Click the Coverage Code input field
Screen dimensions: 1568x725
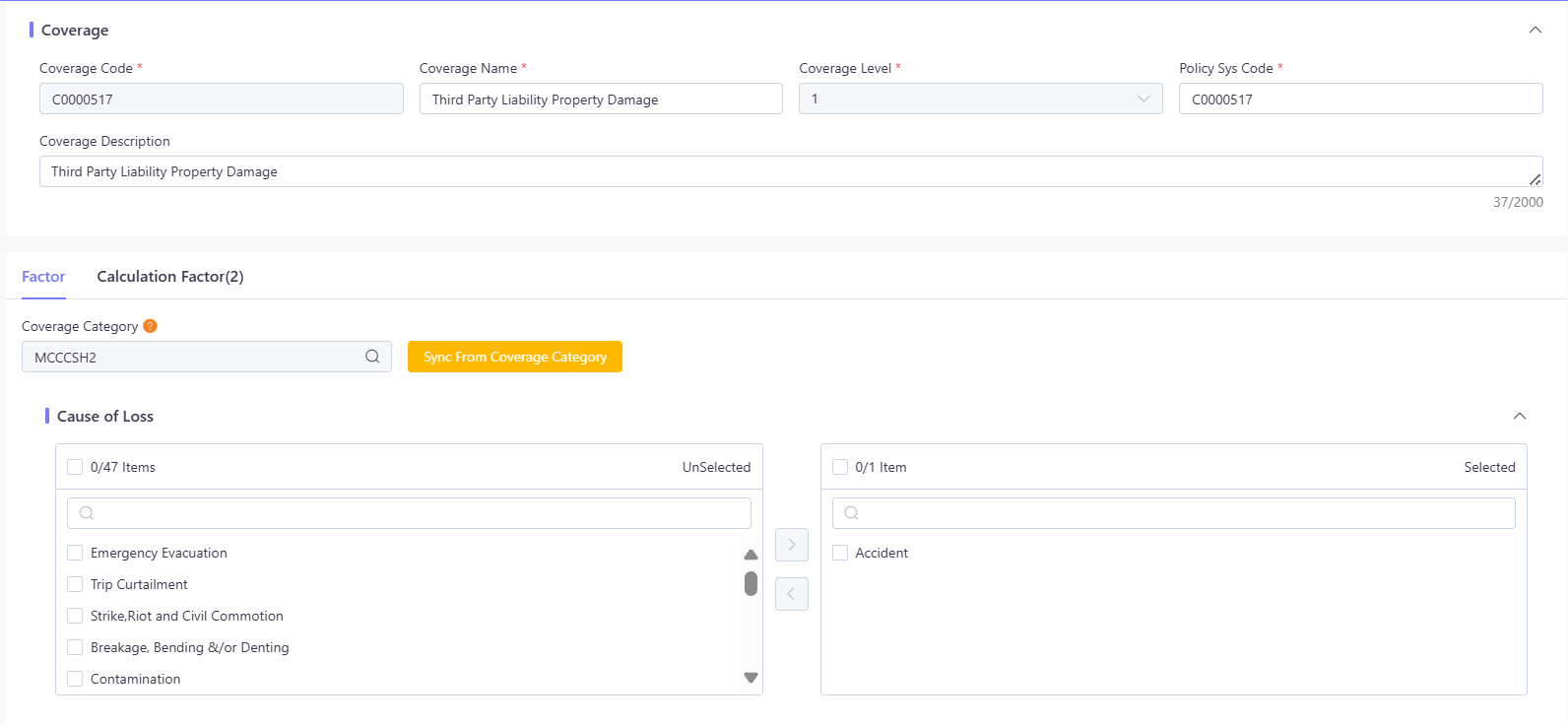pyautogui.click(x=222, y=99)
